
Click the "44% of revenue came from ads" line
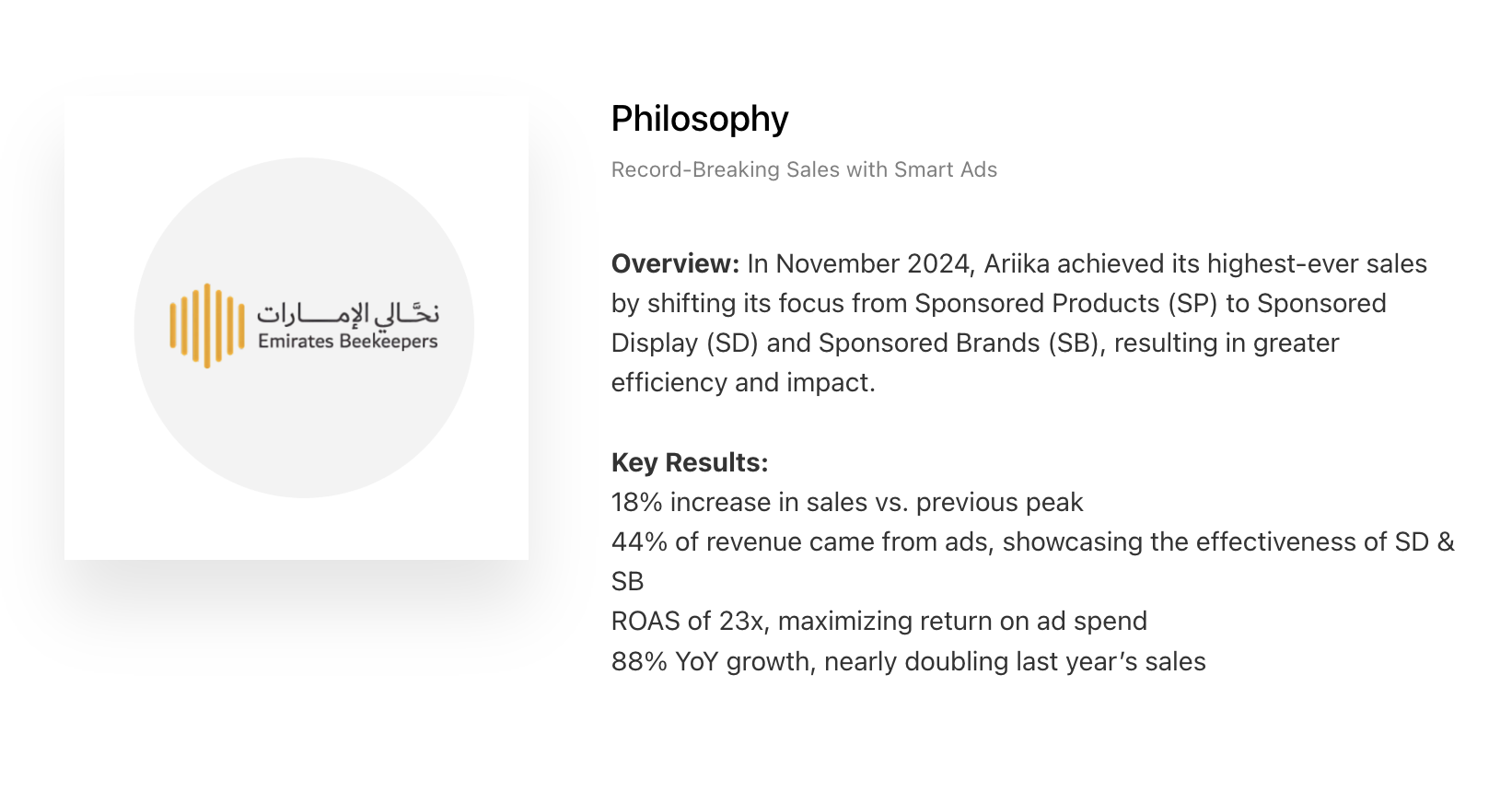(x=1033, y=541)
